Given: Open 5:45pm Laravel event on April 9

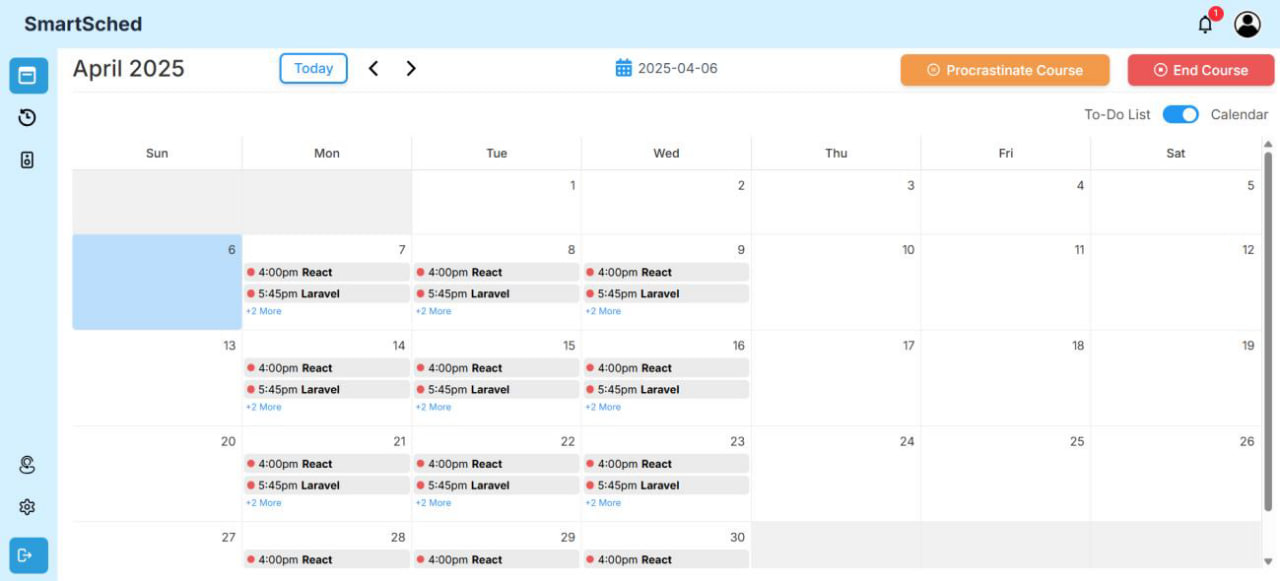Looking at the screenshot, I should (666, 294).
